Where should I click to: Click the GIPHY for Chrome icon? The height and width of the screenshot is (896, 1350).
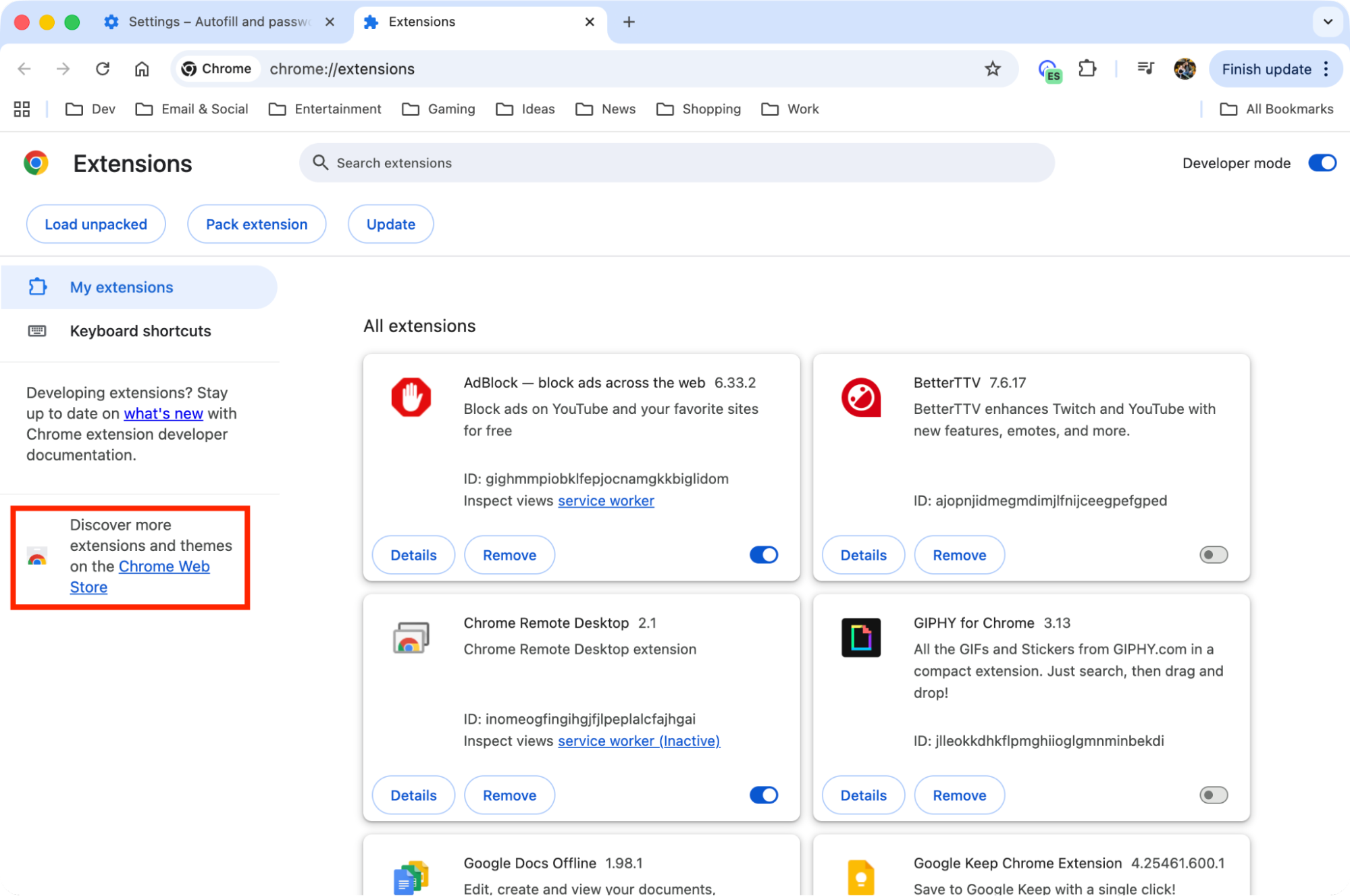[x=861, y=637]
